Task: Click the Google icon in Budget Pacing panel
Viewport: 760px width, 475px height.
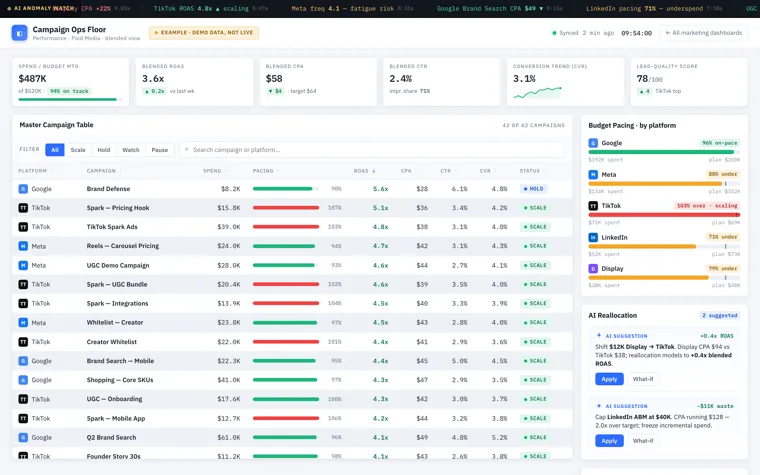Action: coord(593,143)
